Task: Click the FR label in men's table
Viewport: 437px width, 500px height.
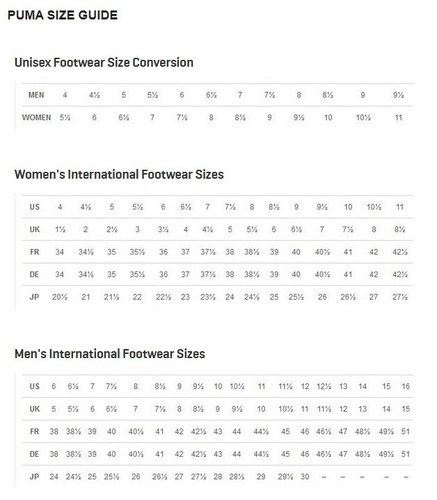Action: click(34, 432)
